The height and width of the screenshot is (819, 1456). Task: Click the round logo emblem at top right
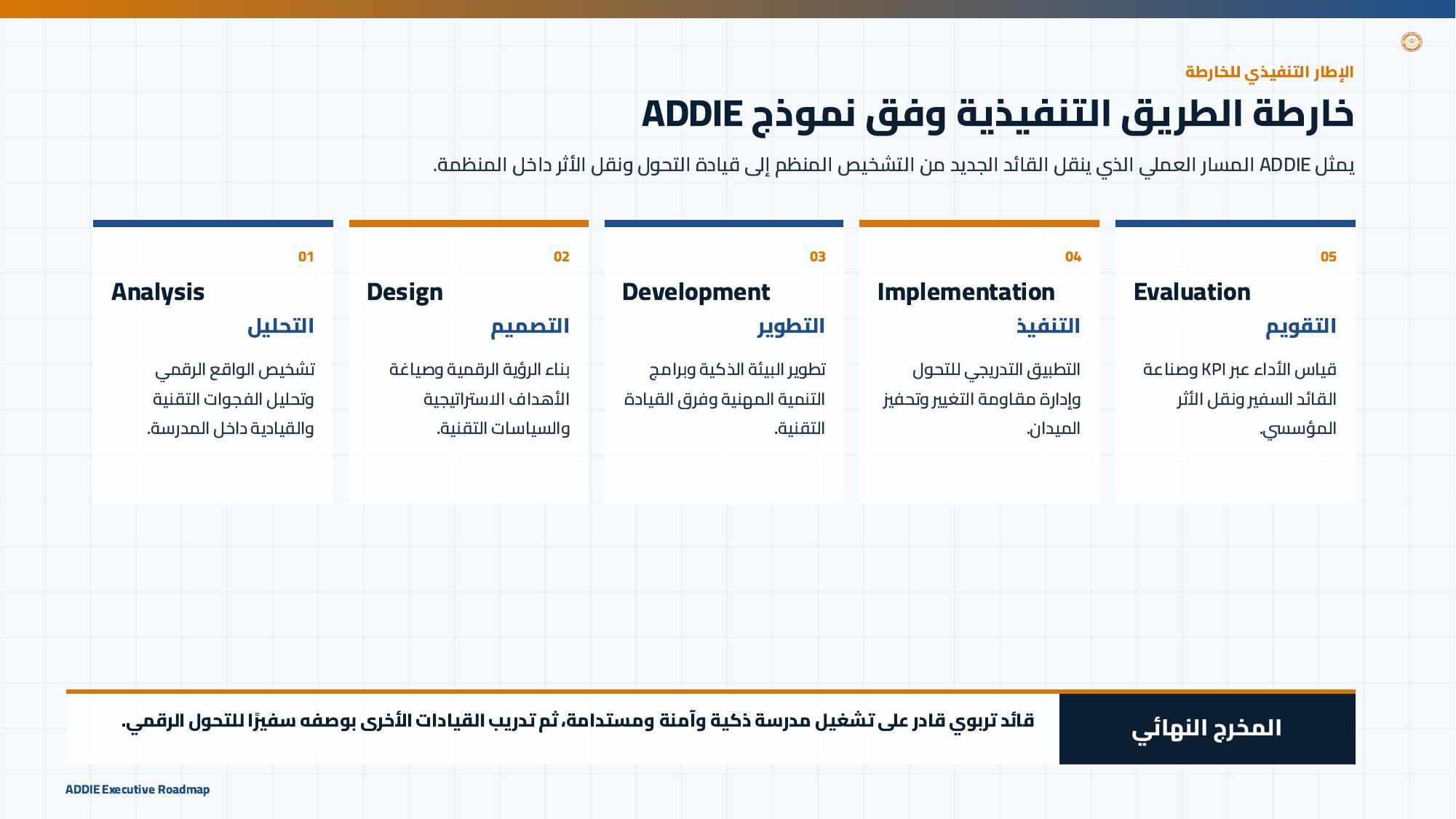pyautogui.click(x=1412, y=42)
